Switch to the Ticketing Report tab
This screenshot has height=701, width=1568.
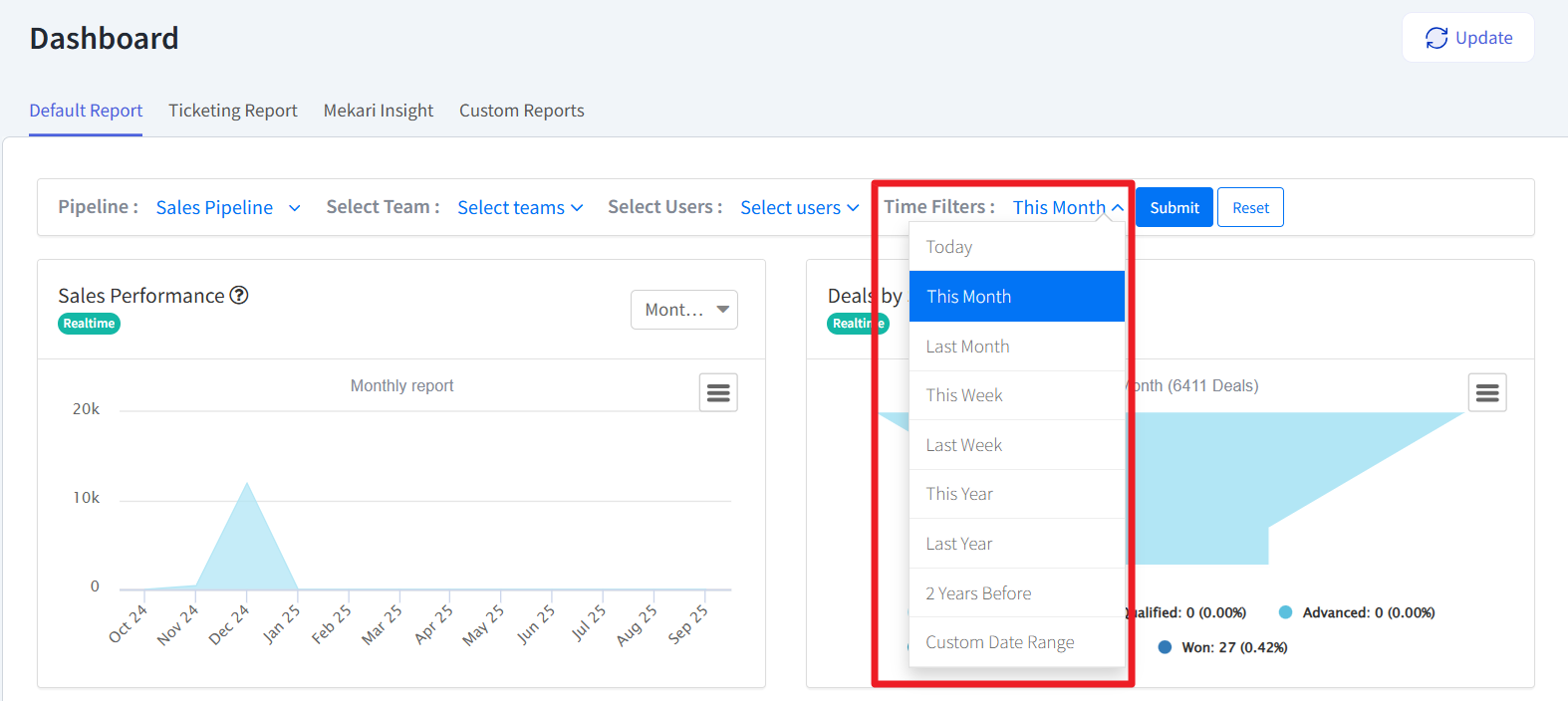(233, 111)
